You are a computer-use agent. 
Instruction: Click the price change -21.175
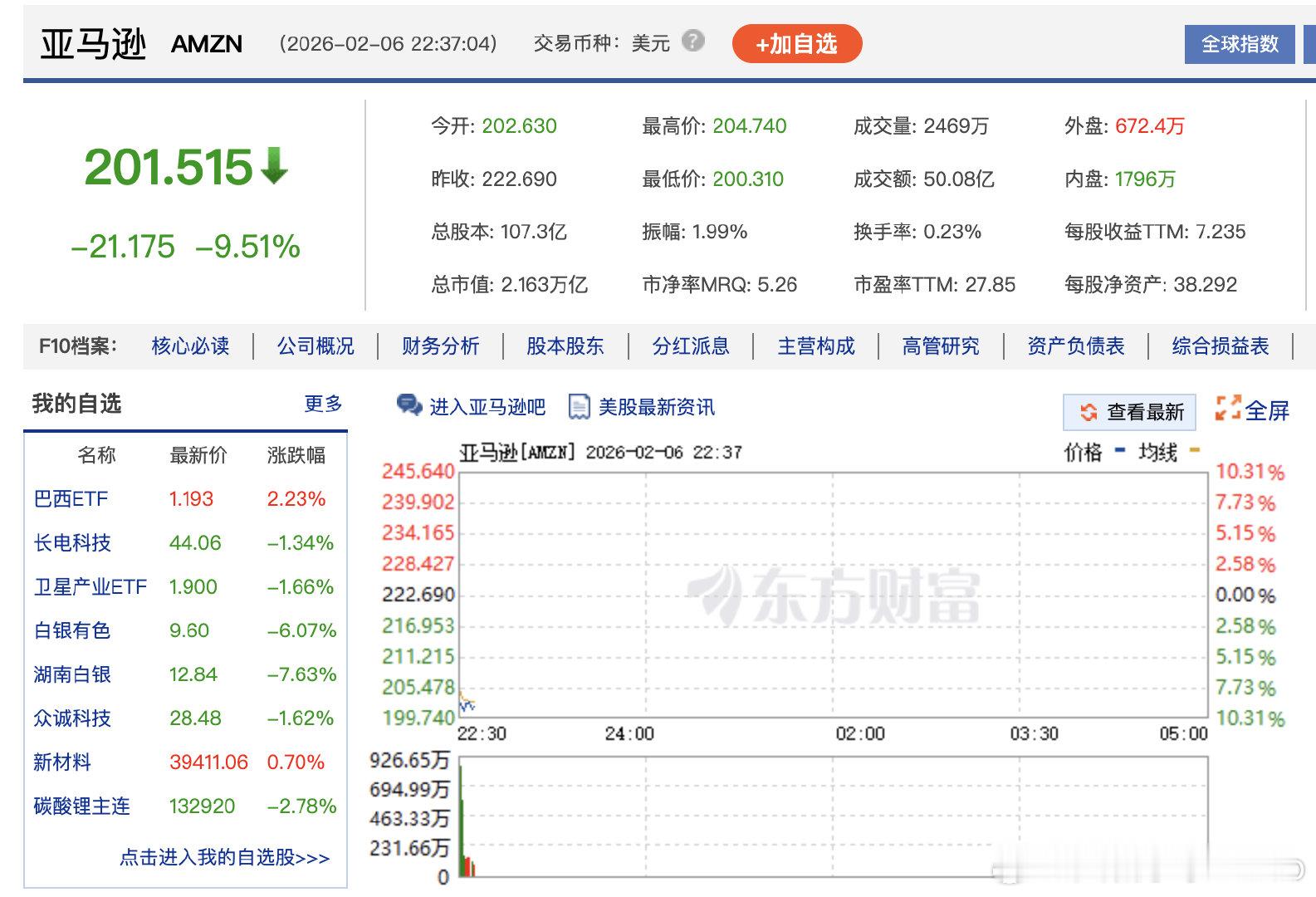(123, 247)
